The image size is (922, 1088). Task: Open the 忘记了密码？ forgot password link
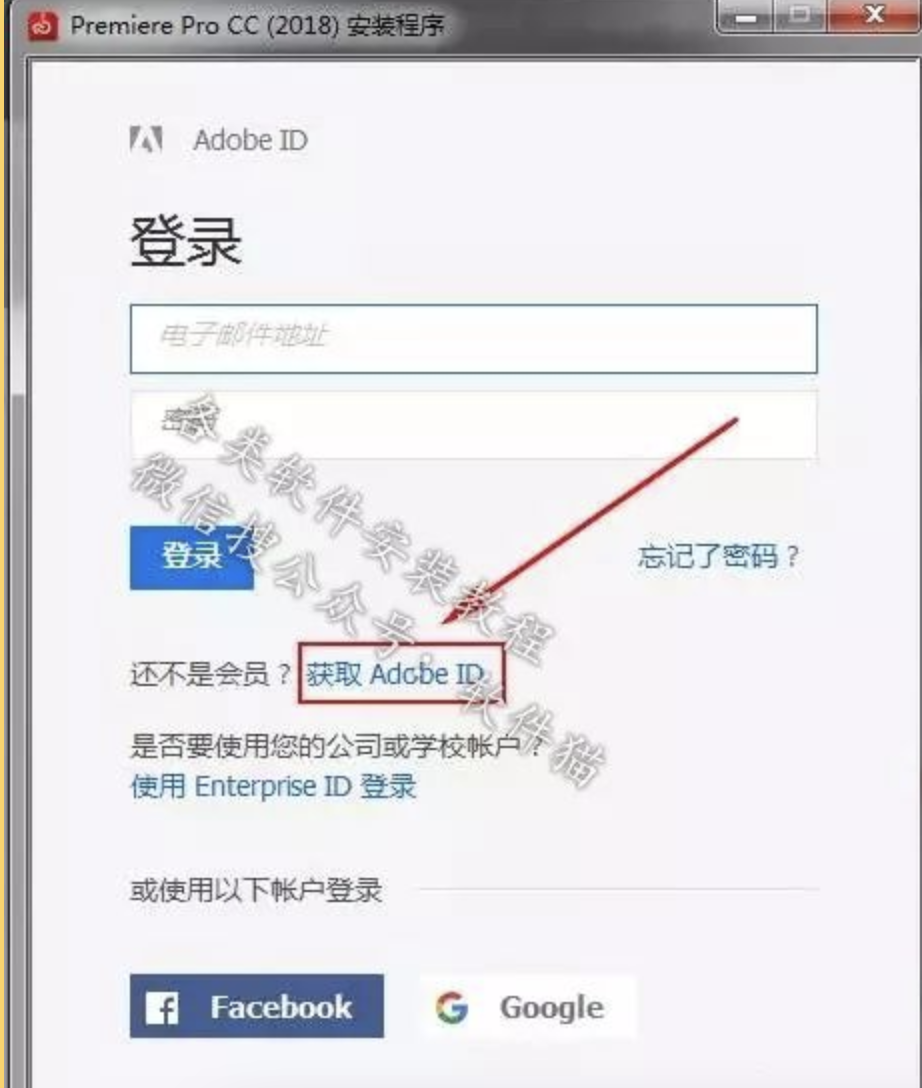point(719,556)
